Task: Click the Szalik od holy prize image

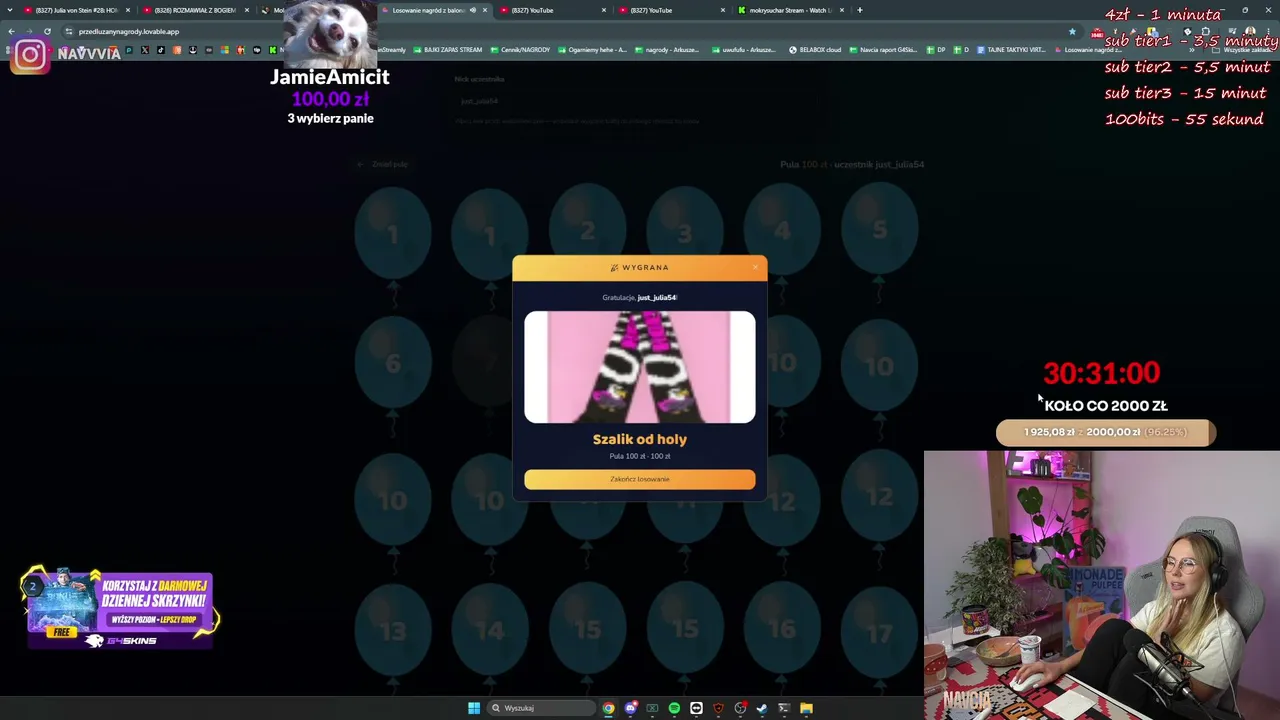Action: [x=640, y=367]
